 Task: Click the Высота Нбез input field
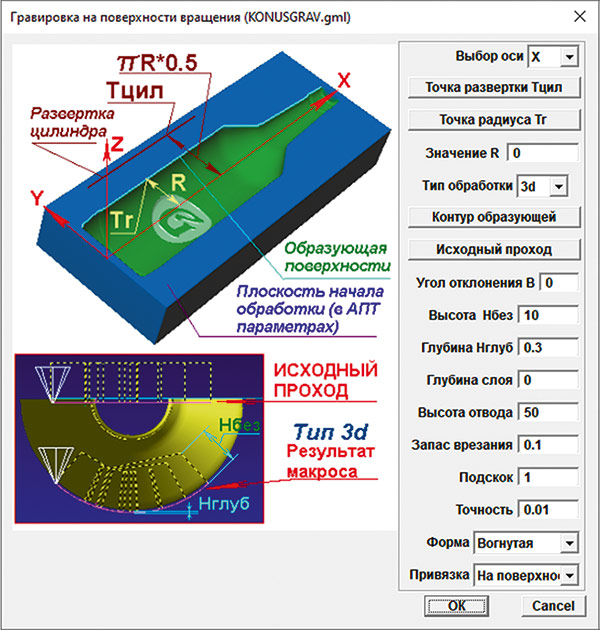pos(550,316)
